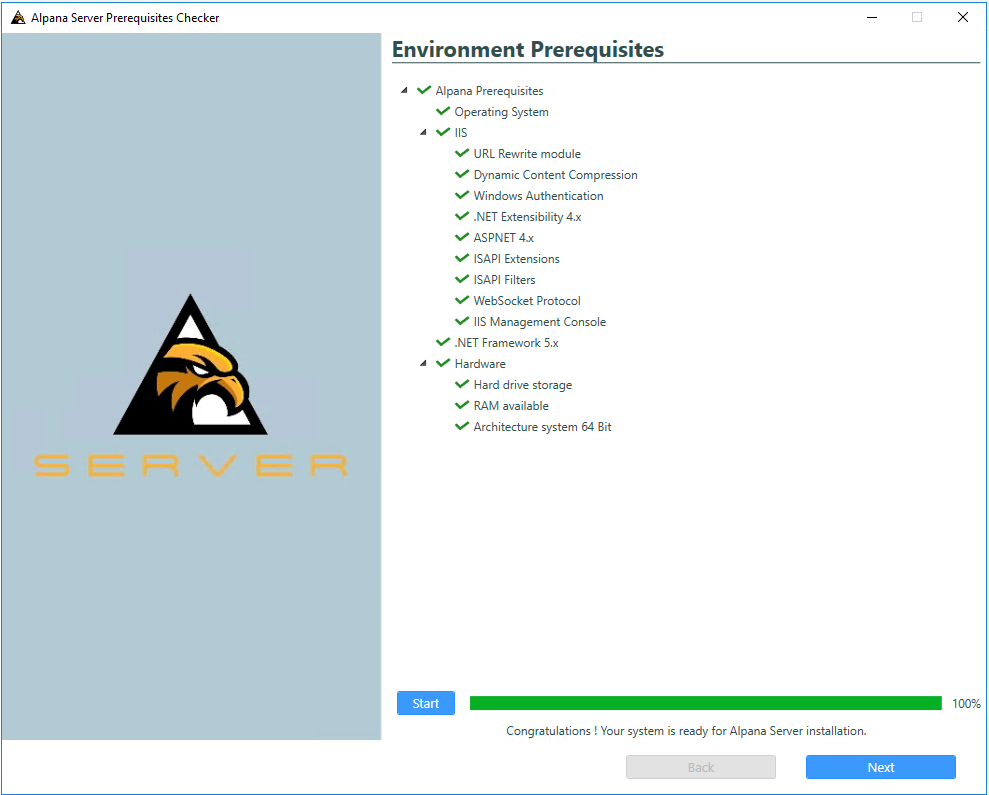The width and height of the screenshot is (989, 795).
Task: Select the IIS Management Console row
Action: point(530,322)
